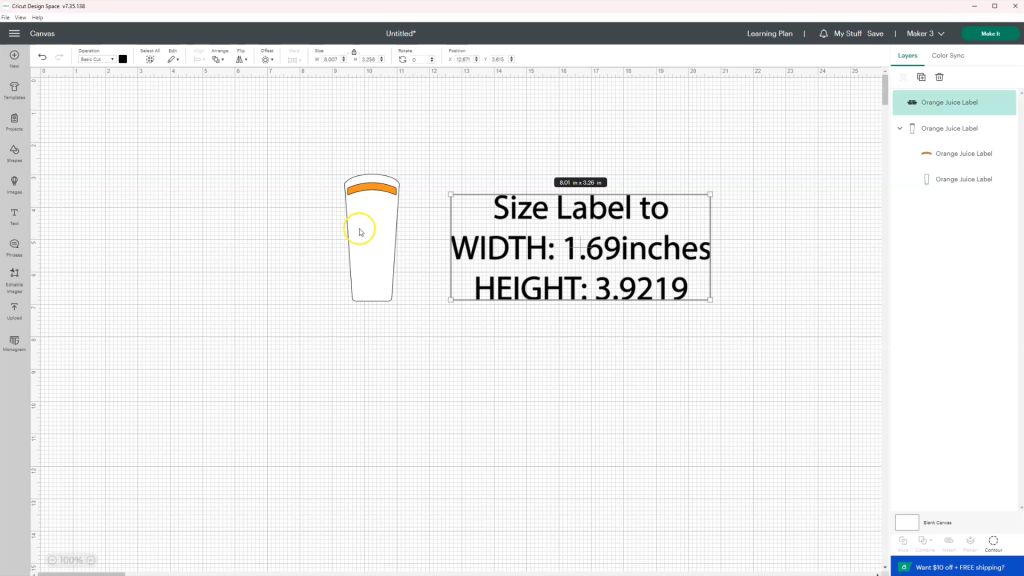Viewport: 1024px width, 576px height.
Task: Select the Text tool
Action: coord(14,216)
